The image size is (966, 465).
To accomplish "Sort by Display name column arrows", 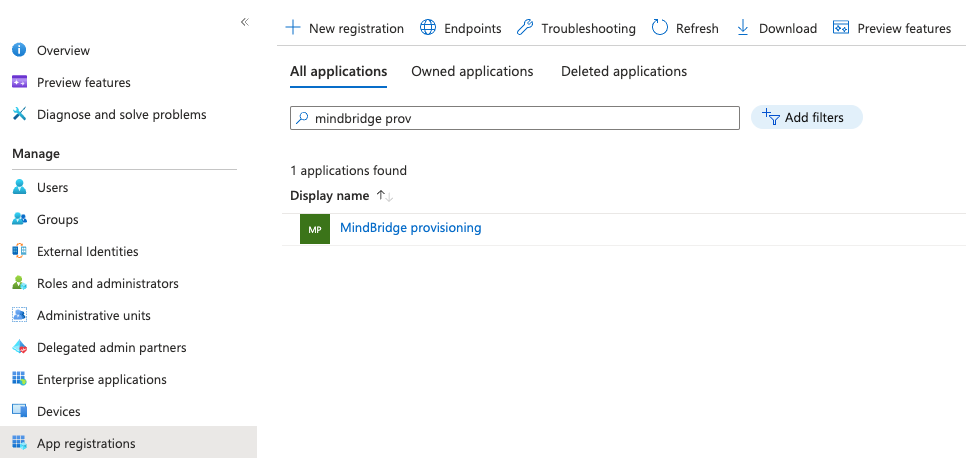I will [x=385, y=195].
